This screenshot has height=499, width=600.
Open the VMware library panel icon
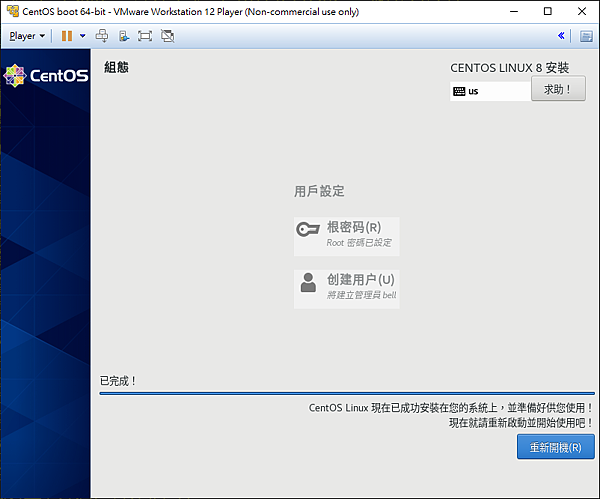coord(586,36)
